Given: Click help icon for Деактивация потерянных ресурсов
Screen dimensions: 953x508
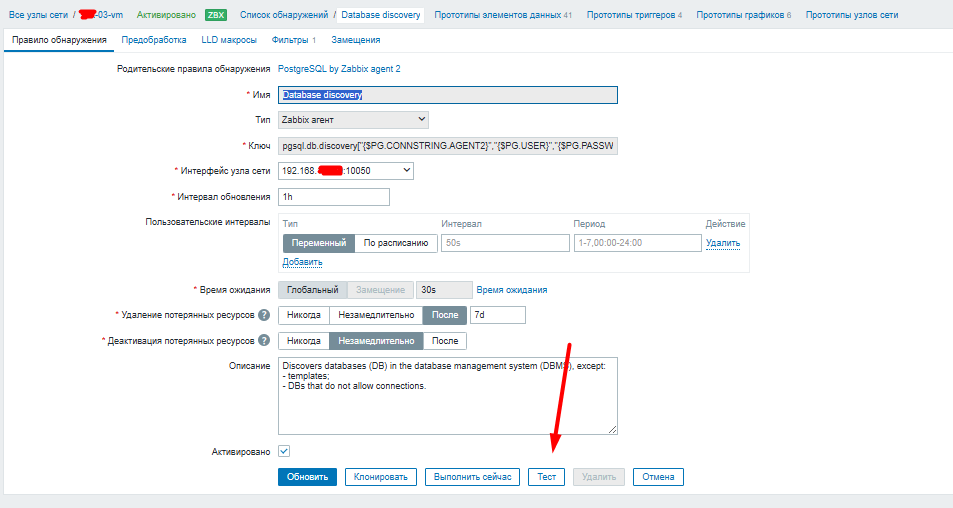Looking at the screenshot, I should coord(264,340).
